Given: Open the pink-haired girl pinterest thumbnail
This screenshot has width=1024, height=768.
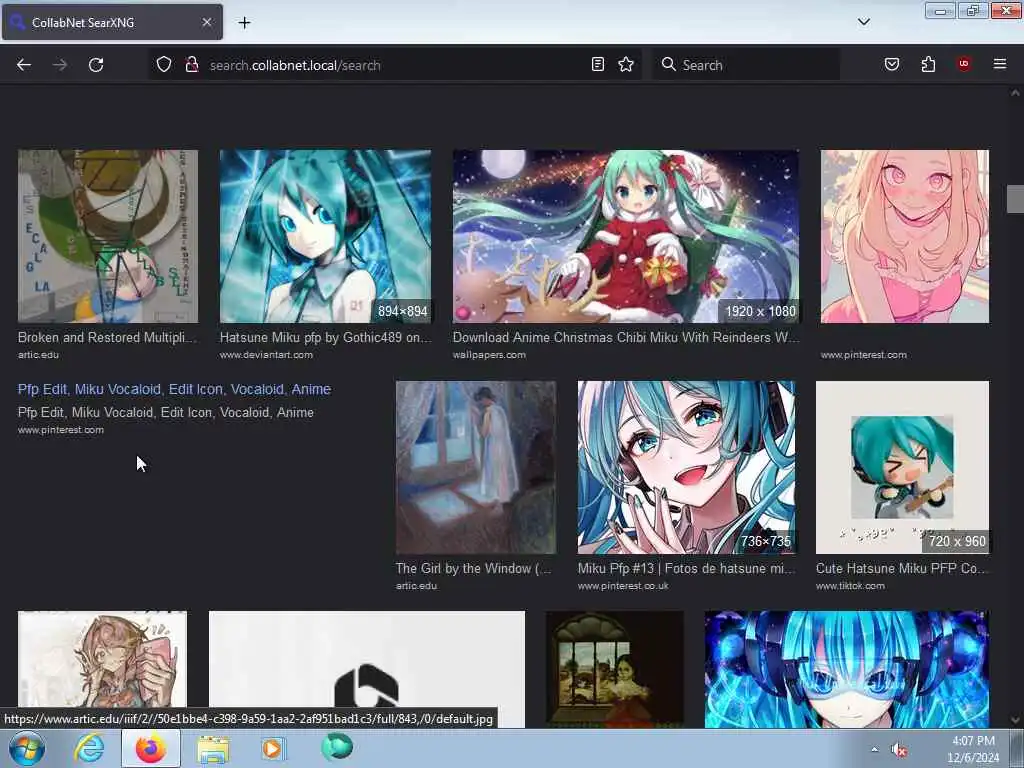Looking at the screenshot, I should 904,236.
